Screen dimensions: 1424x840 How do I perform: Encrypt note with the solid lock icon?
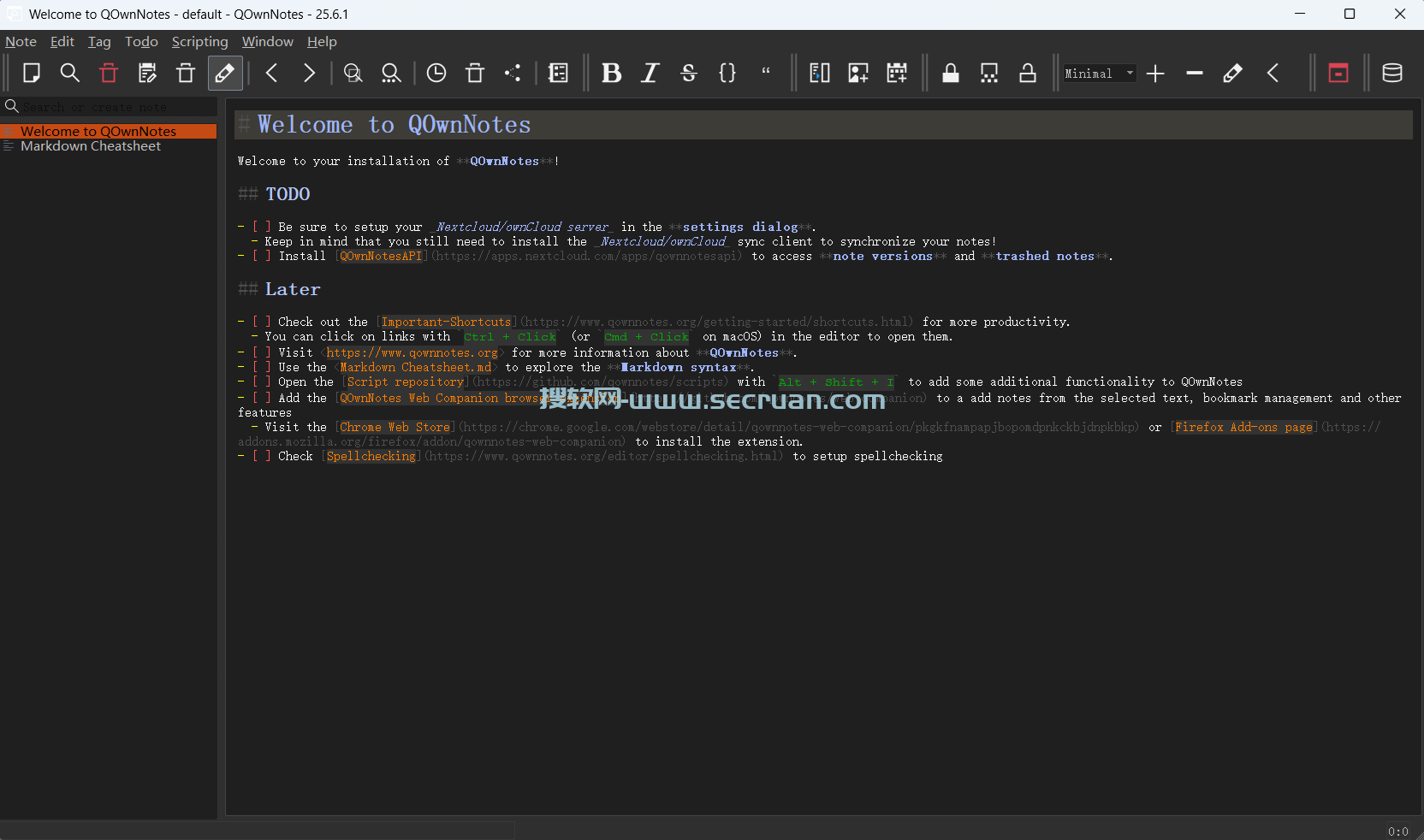[951, 74]
